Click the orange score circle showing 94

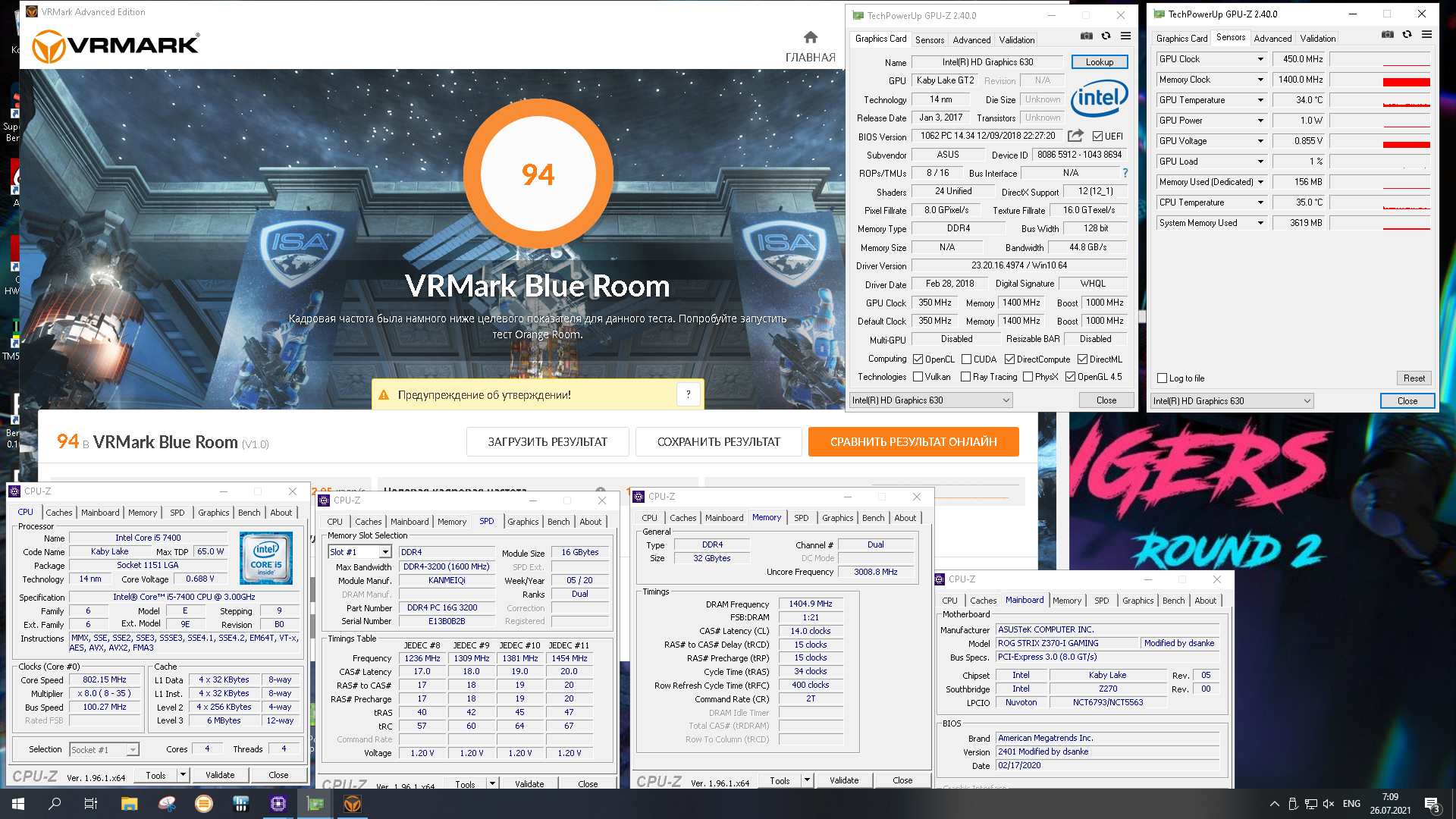[538, 174]
